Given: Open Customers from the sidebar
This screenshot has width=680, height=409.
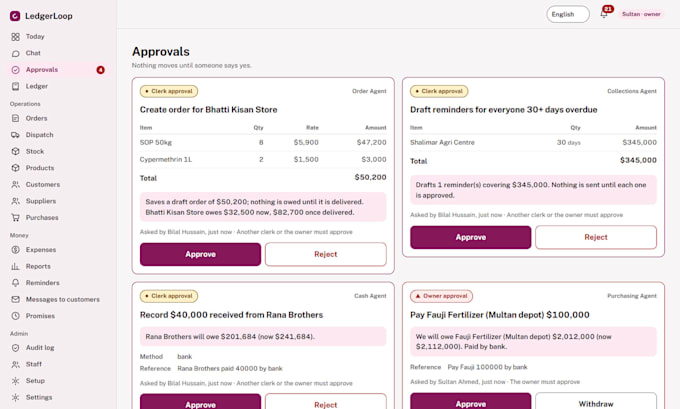Looking at the screenshot, I should pyautogui.click(x=43, y=184).
